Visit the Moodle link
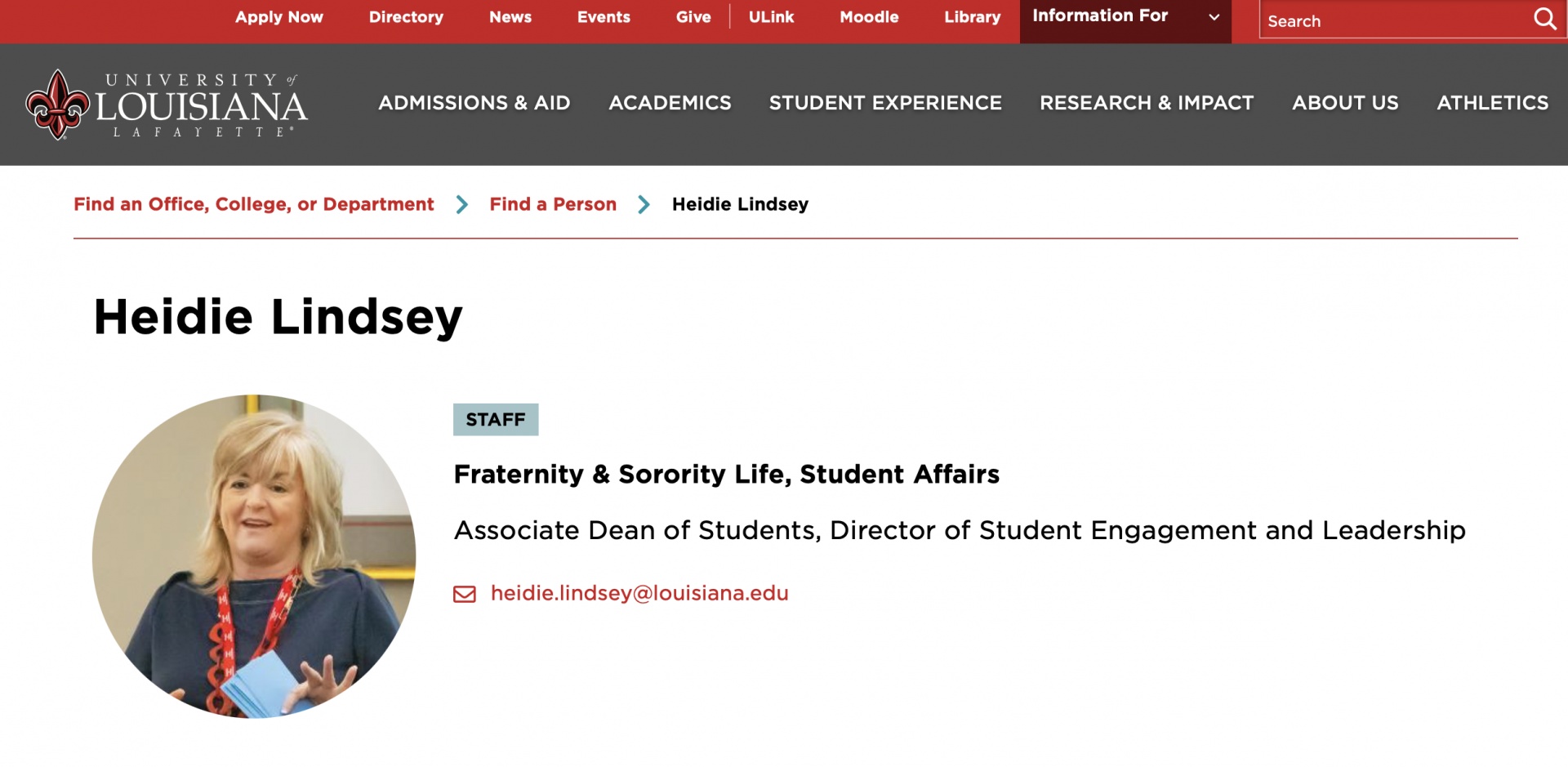 point(869,17)
